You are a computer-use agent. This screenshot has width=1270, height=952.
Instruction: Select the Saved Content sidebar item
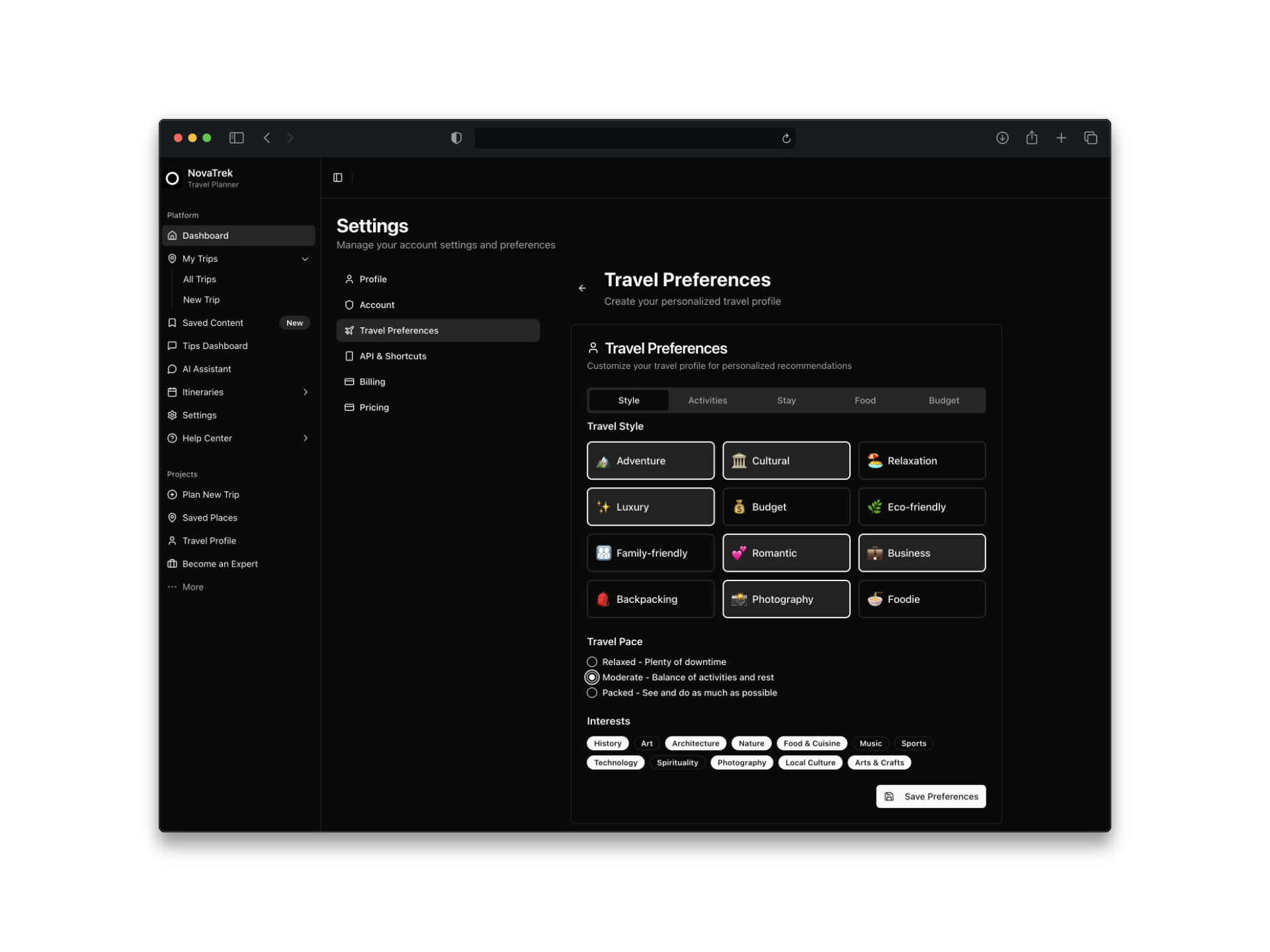(x=213, y=323)
